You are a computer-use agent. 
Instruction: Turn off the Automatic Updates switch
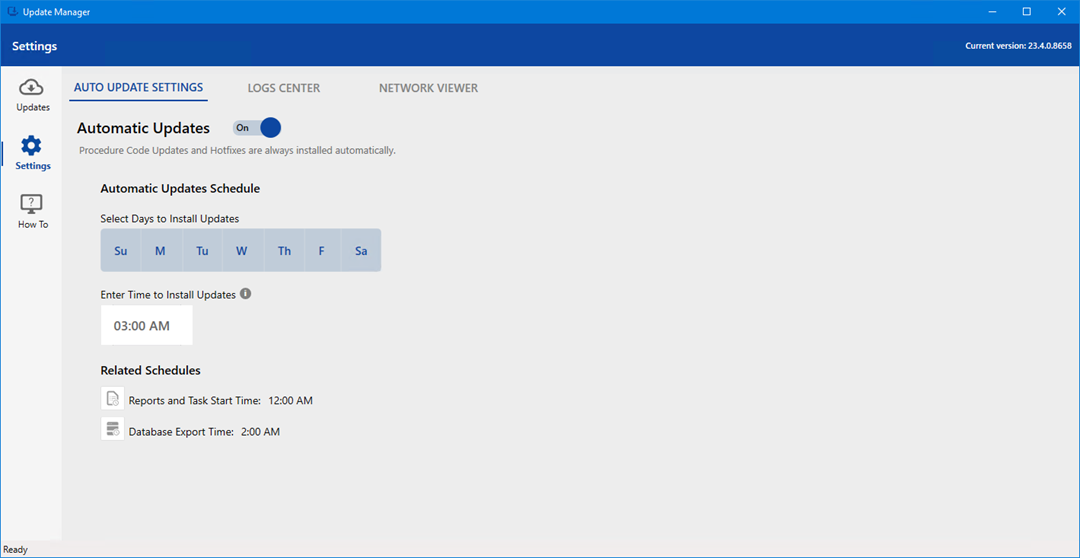pyautogui.click(x=257, y=128)
